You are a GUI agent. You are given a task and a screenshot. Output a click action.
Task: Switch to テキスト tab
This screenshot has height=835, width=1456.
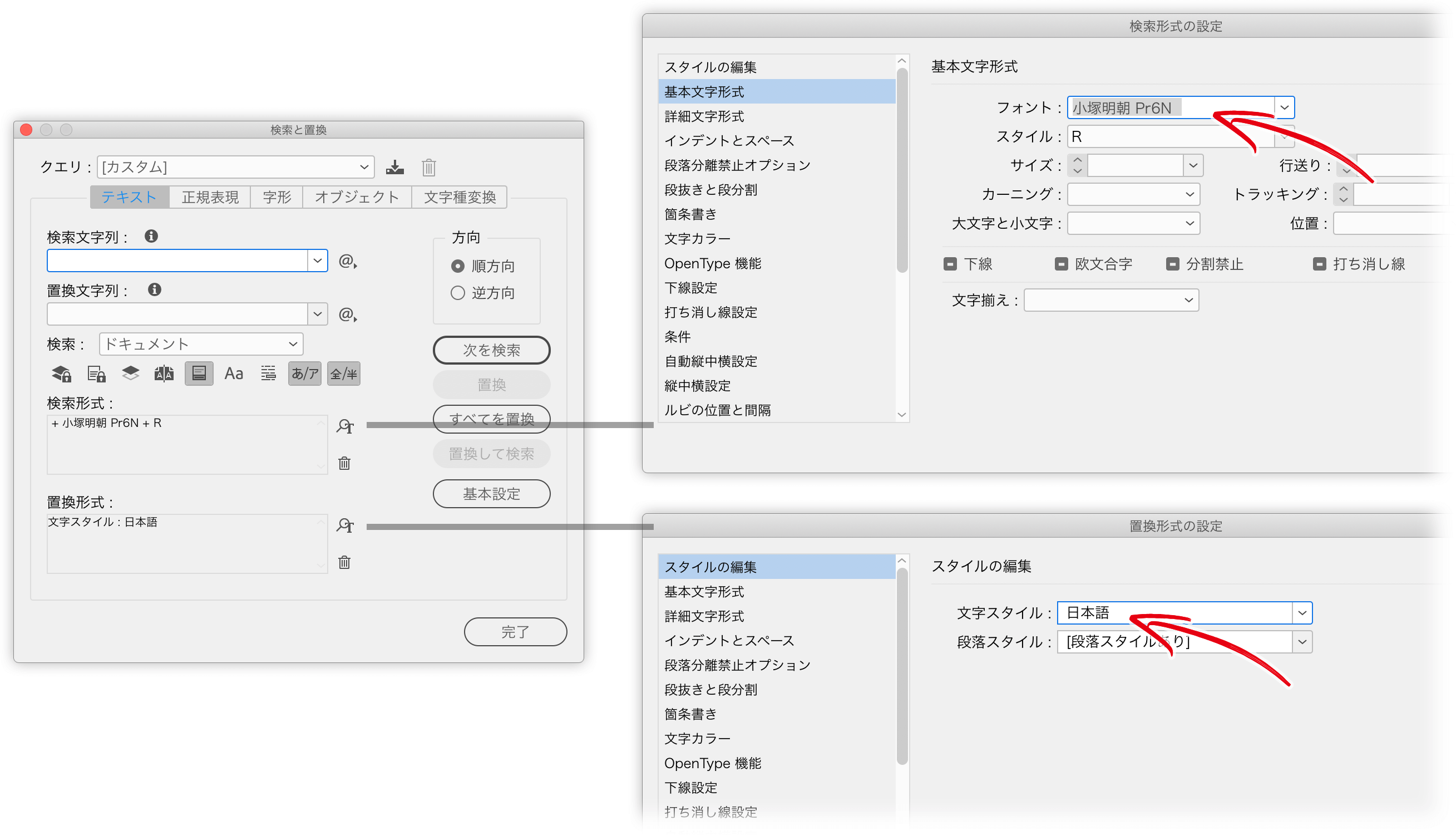point(130,197)
